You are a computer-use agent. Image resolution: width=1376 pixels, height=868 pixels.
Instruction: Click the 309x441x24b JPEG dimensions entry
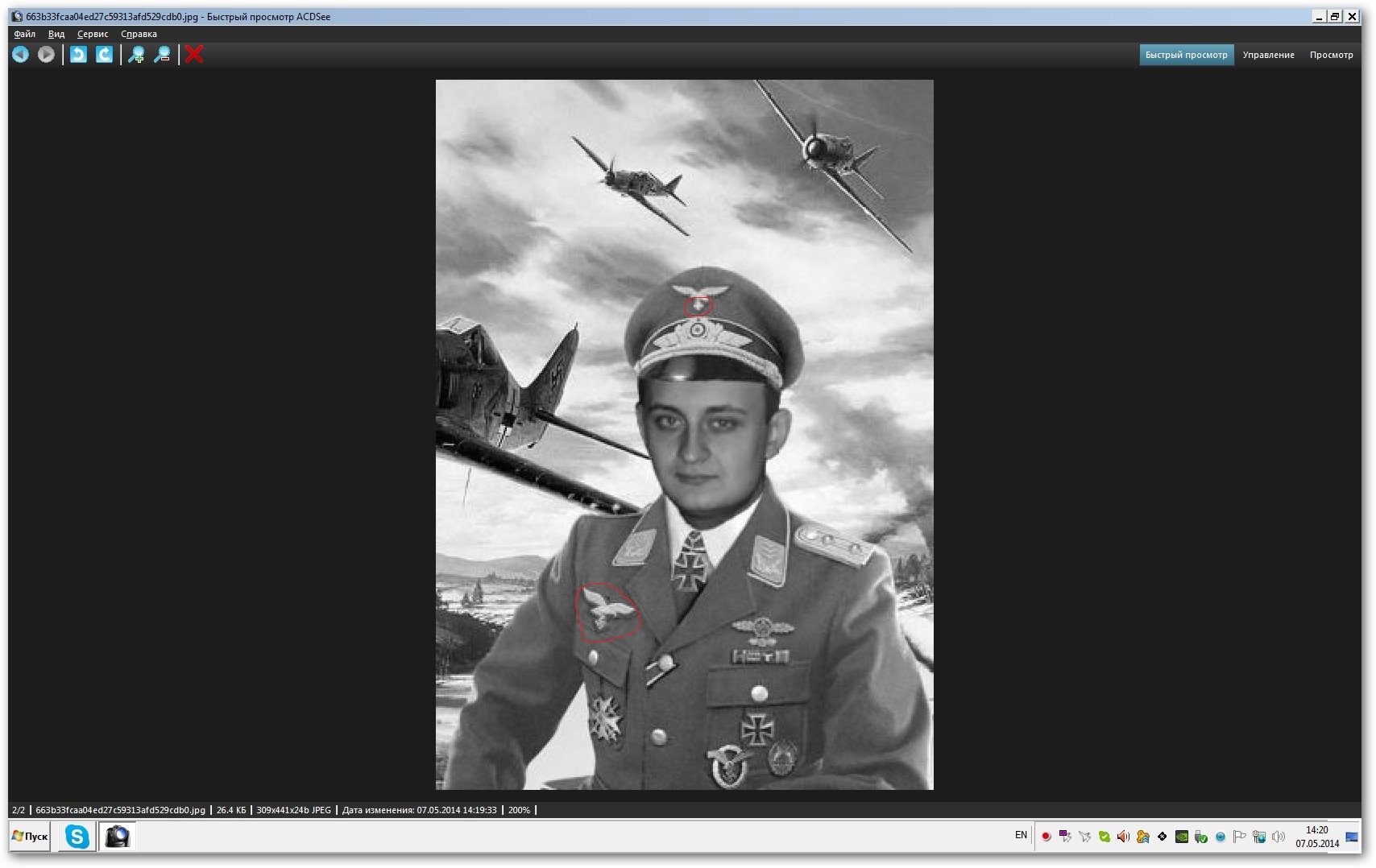[293, 810]
